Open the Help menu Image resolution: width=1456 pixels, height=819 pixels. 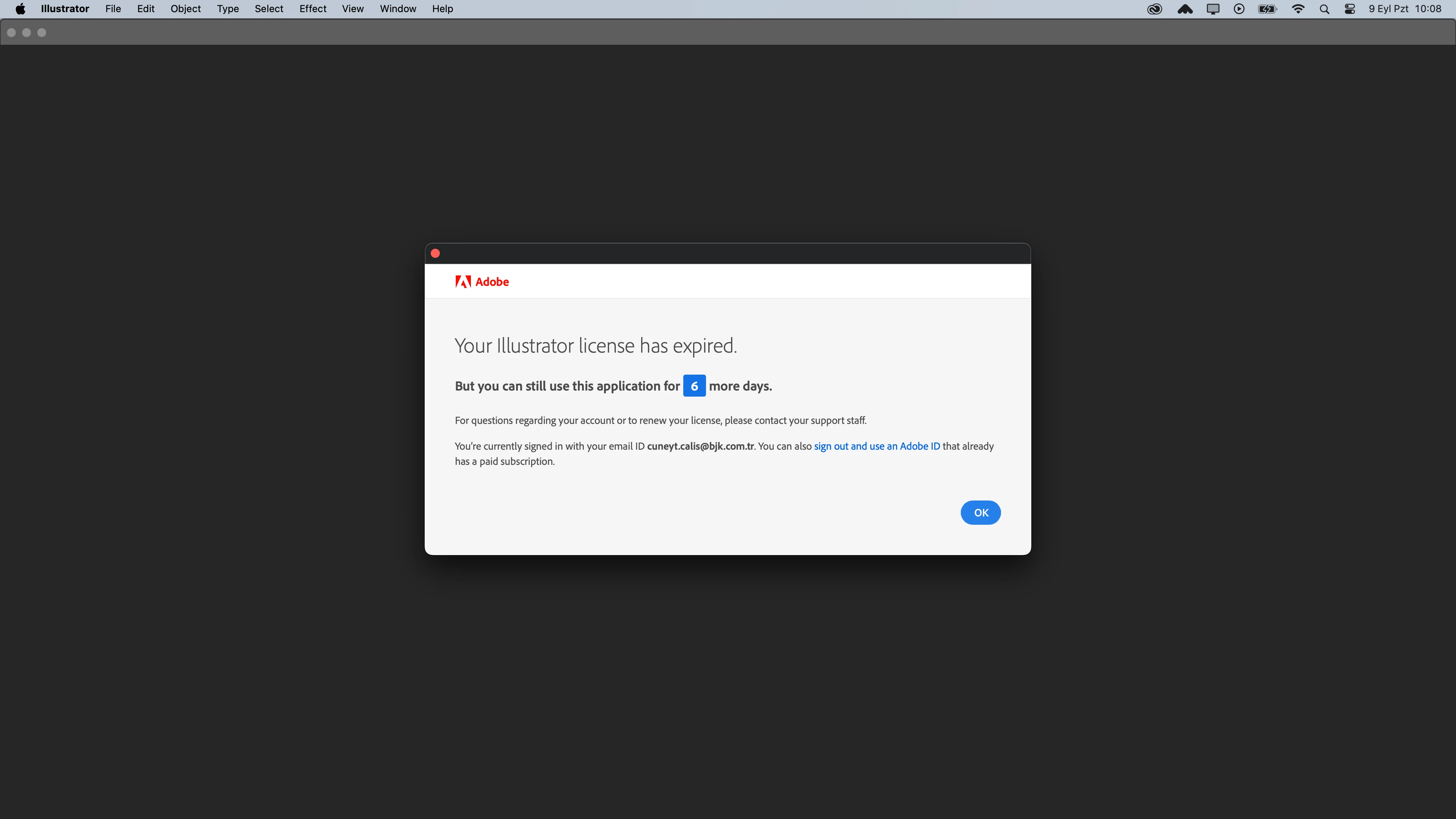[442, 9]
